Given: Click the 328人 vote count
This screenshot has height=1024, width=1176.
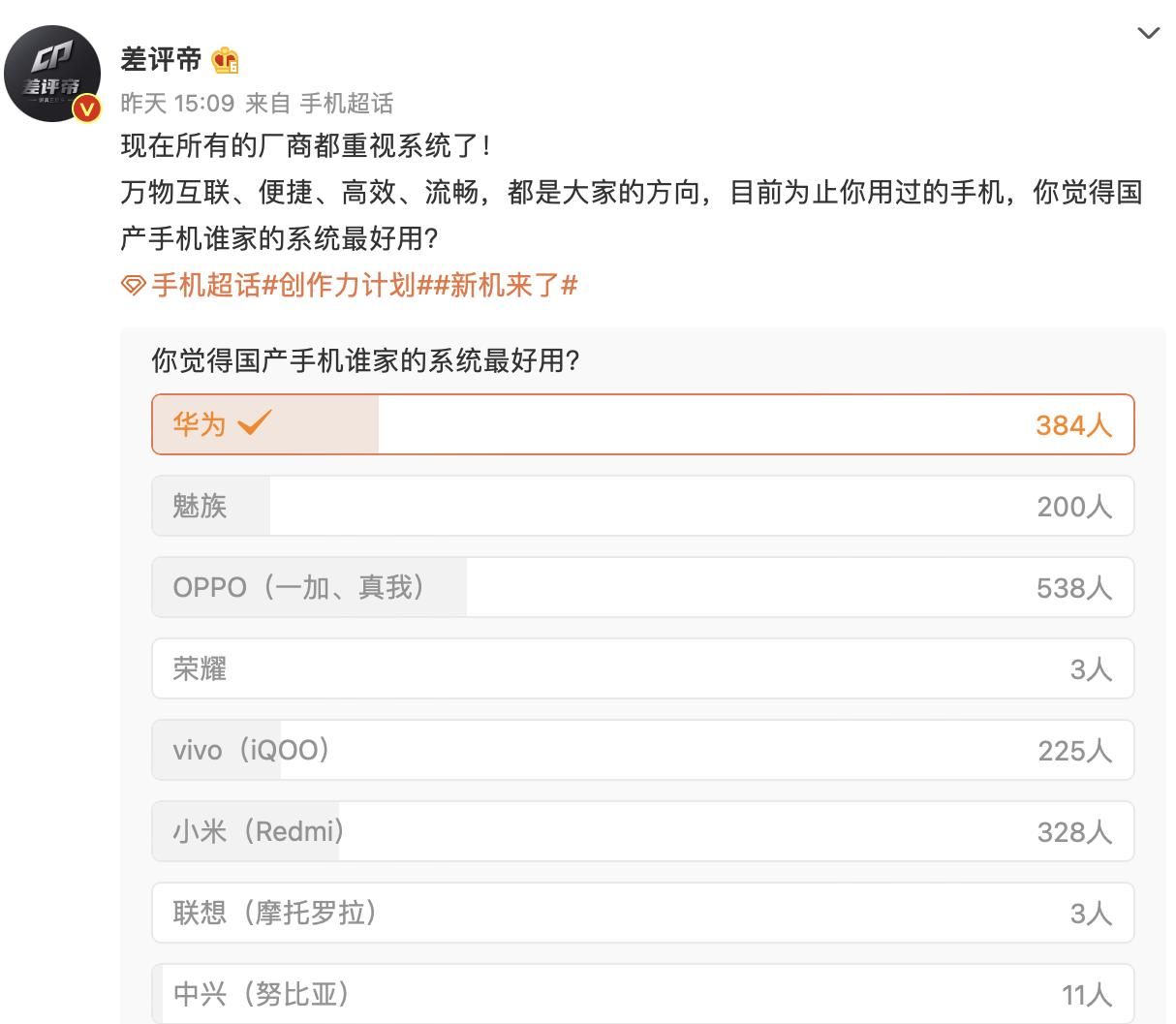Looking at the screenshot, I should (x=1073, y=832).
